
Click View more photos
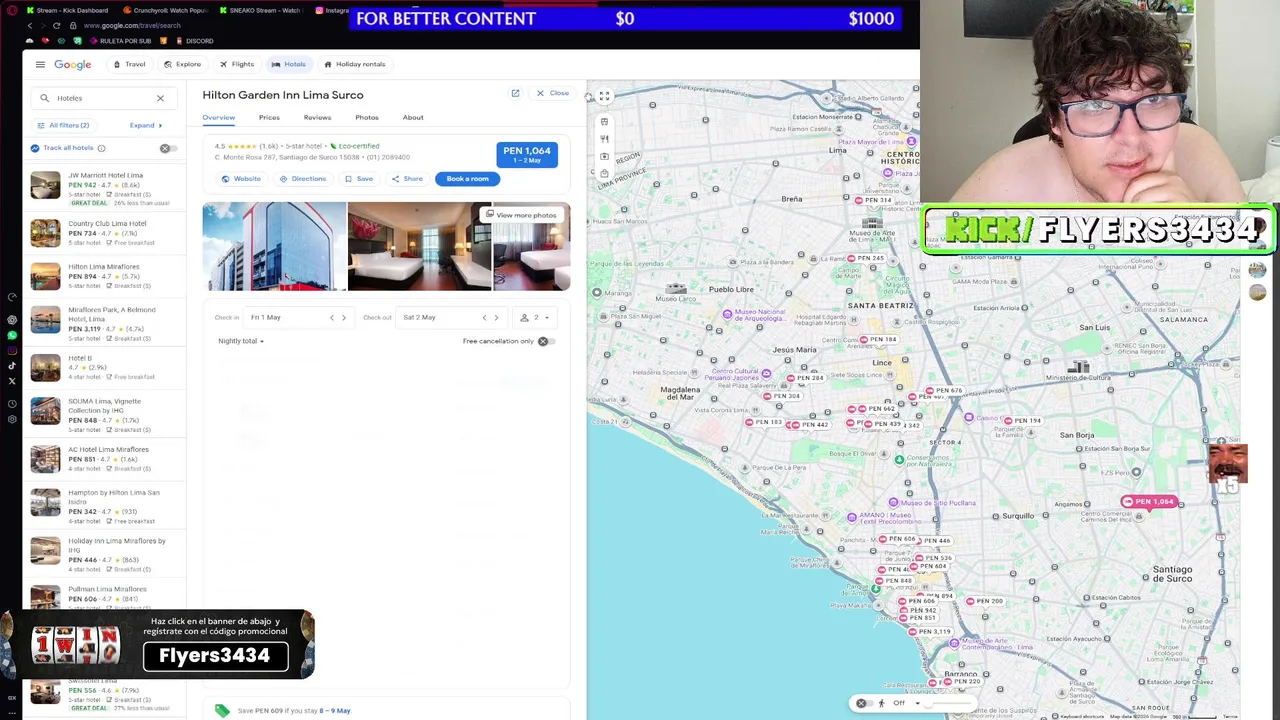[520, 215]
